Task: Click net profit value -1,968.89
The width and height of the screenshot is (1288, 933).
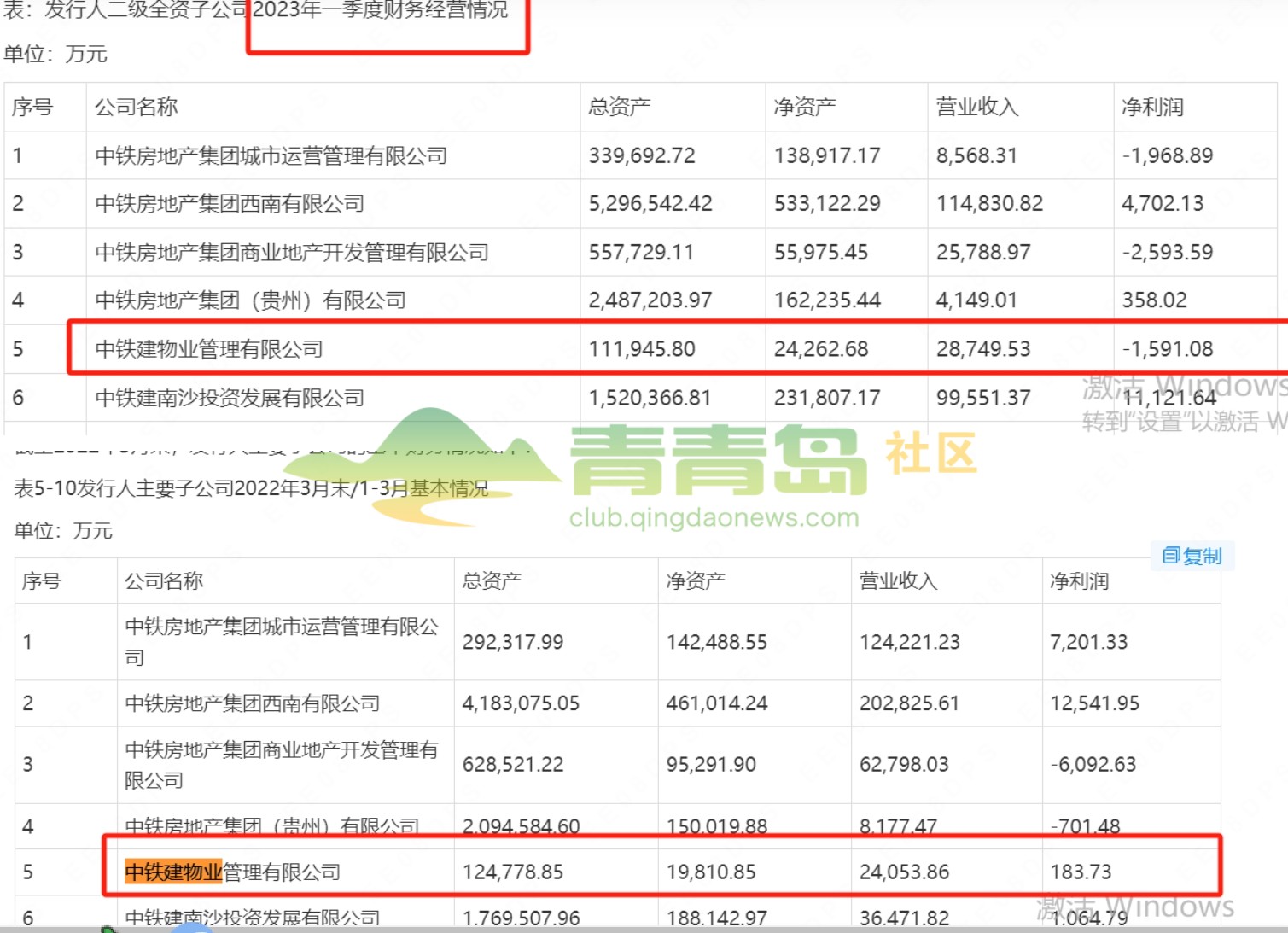Action: (1168, 156)
